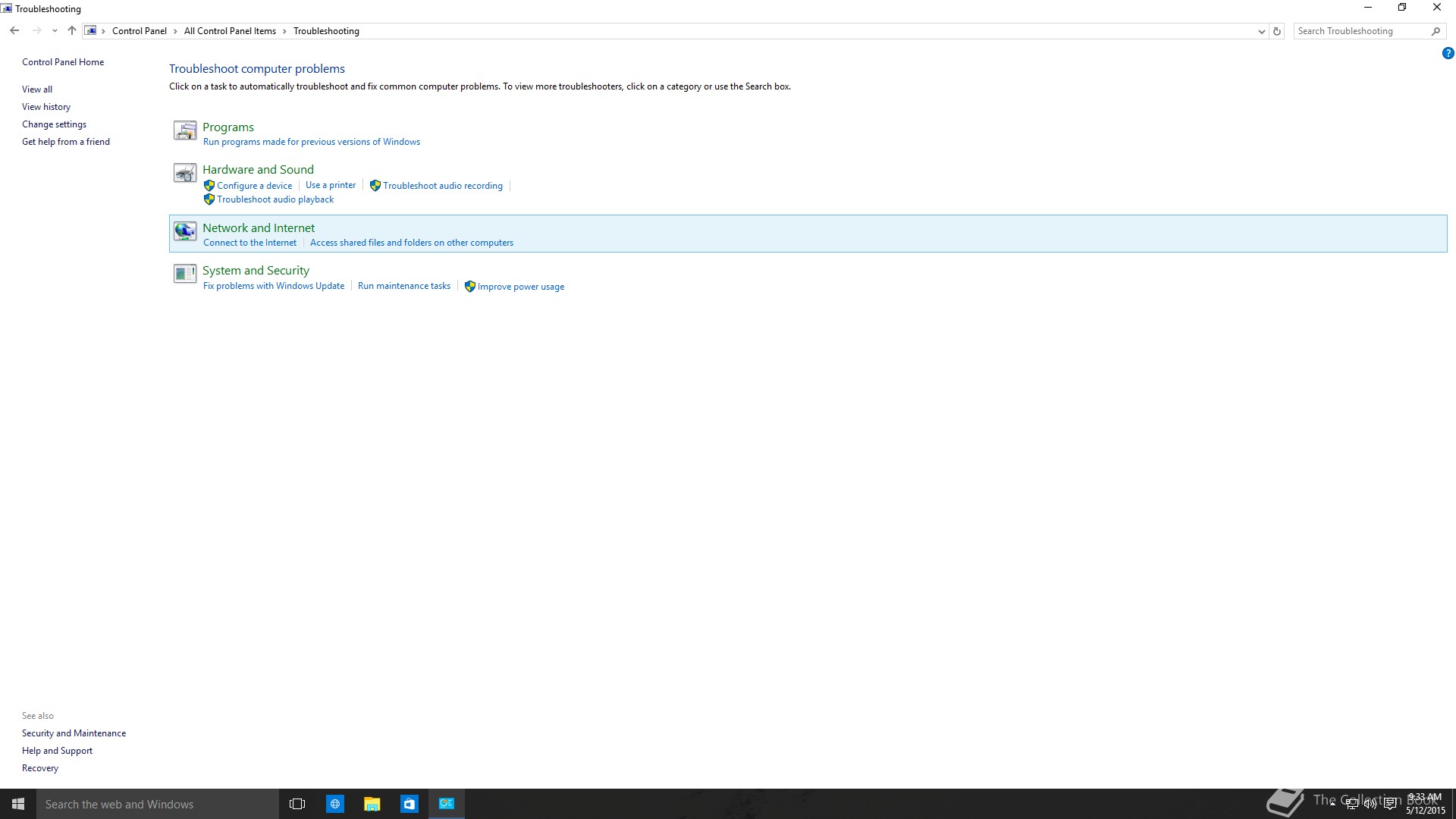
Task: Open the Network and Internet globe icon
Action: tap(185, 231)
